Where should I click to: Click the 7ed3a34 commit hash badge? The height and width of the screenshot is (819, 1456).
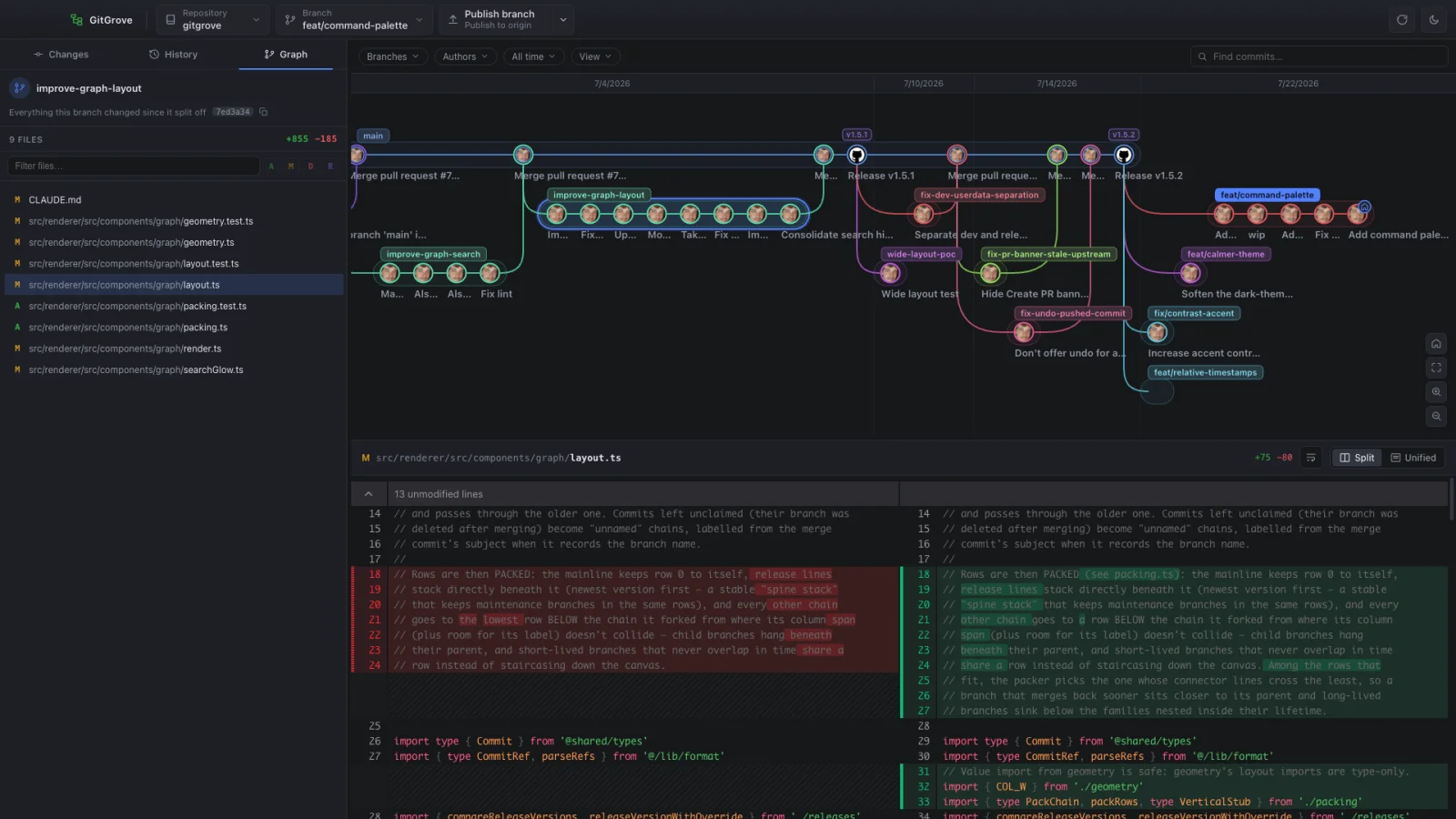tap(233, 112)
